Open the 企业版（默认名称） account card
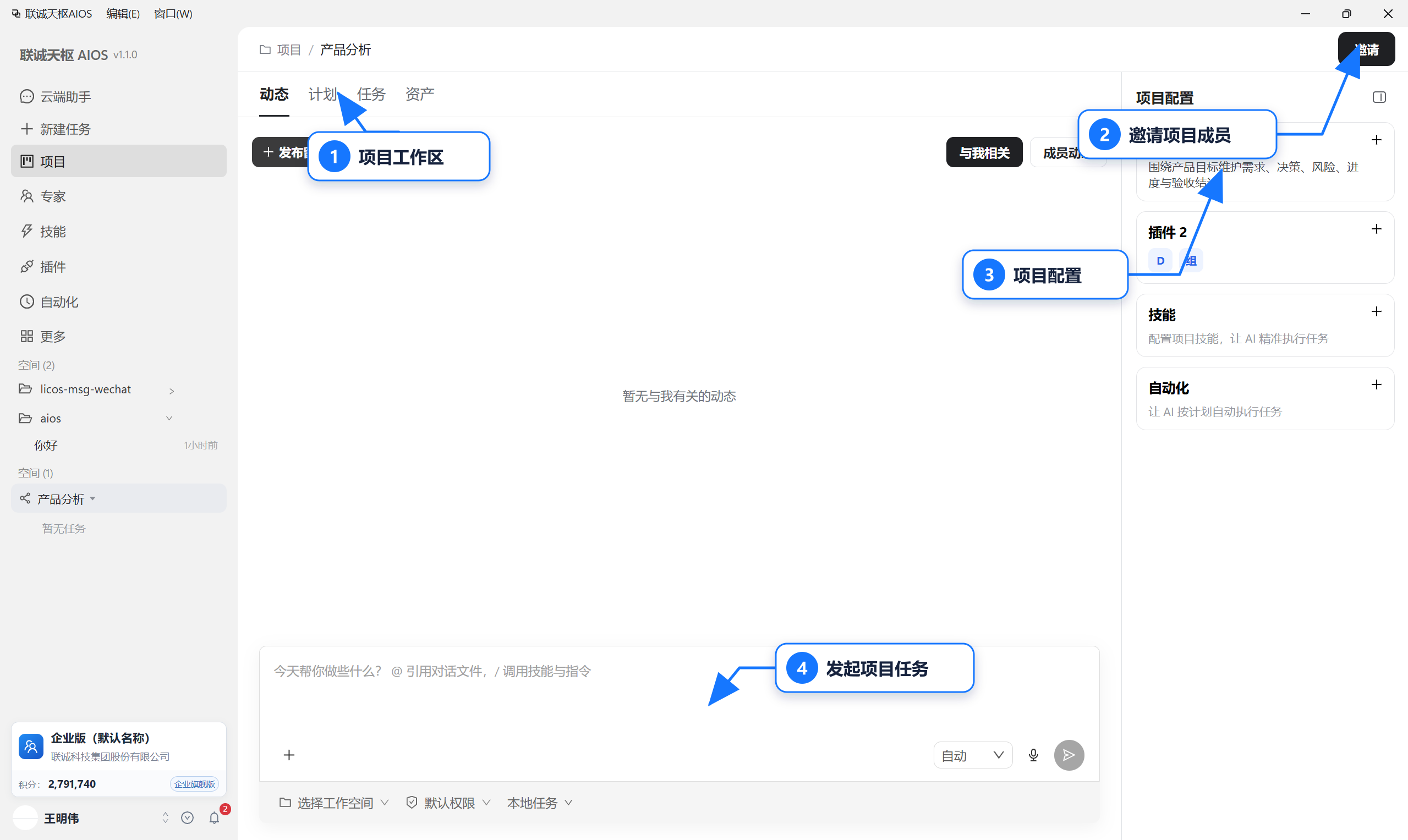This screenshot has height=840, width=1408. point(118,746)
